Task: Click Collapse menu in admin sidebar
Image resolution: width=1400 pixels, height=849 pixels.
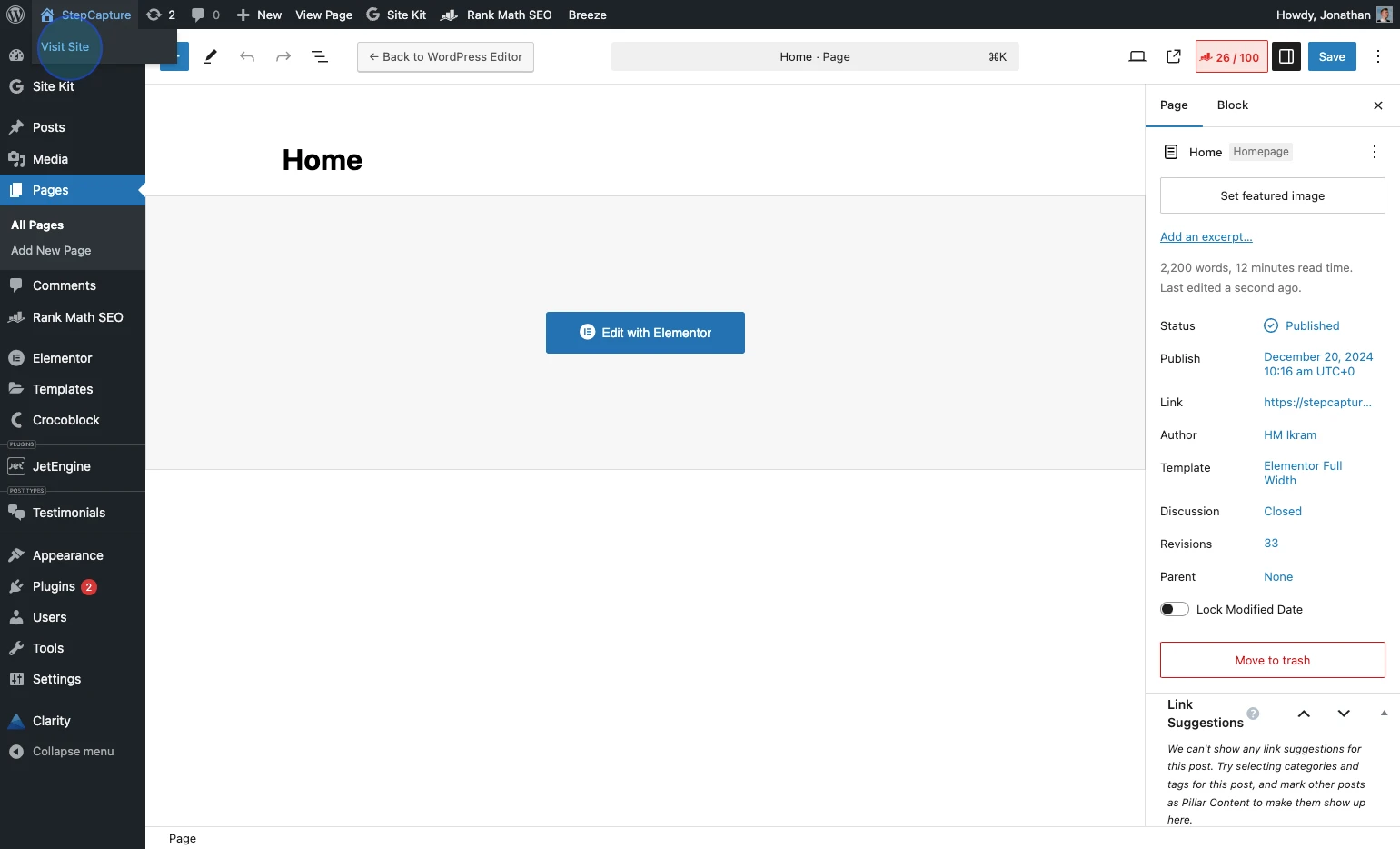Action: 73,752
